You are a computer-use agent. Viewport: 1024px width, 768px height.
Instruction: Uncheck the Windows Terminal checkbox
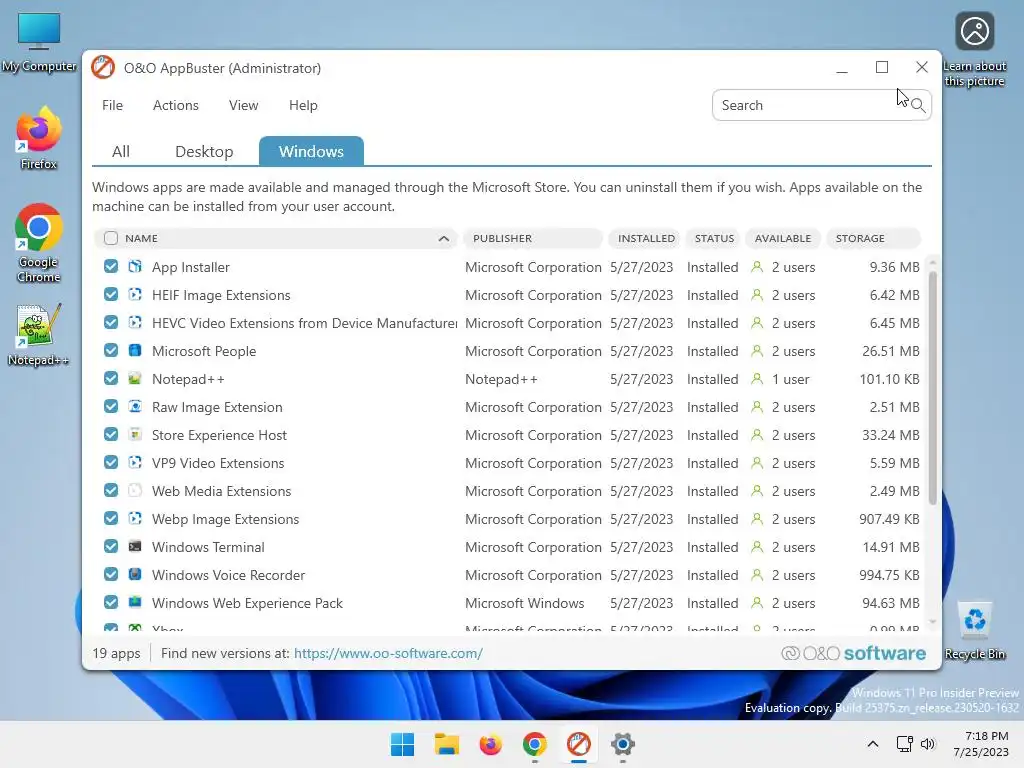pyautogui.click(x=111, y=547)
